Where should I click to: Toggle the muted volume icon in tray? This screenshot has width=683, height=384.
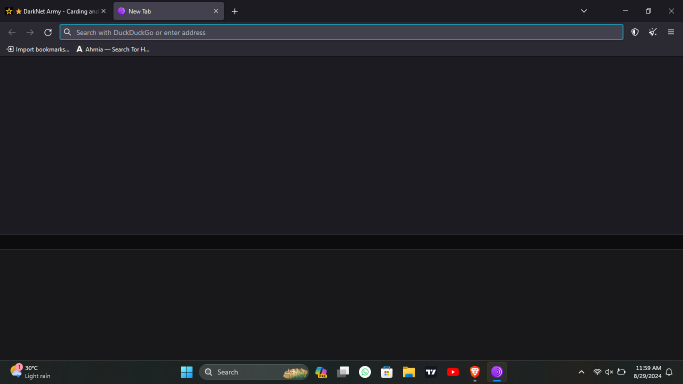609,372
